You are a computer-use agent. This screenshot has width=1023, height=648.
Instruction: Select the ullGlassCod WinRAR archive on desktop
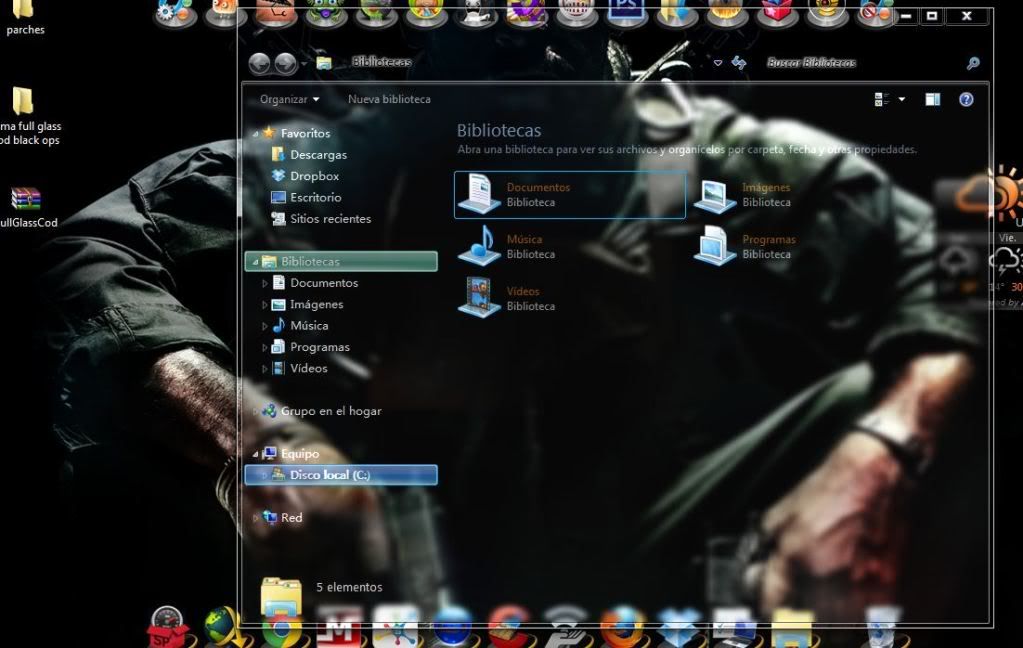pos(26,208)
